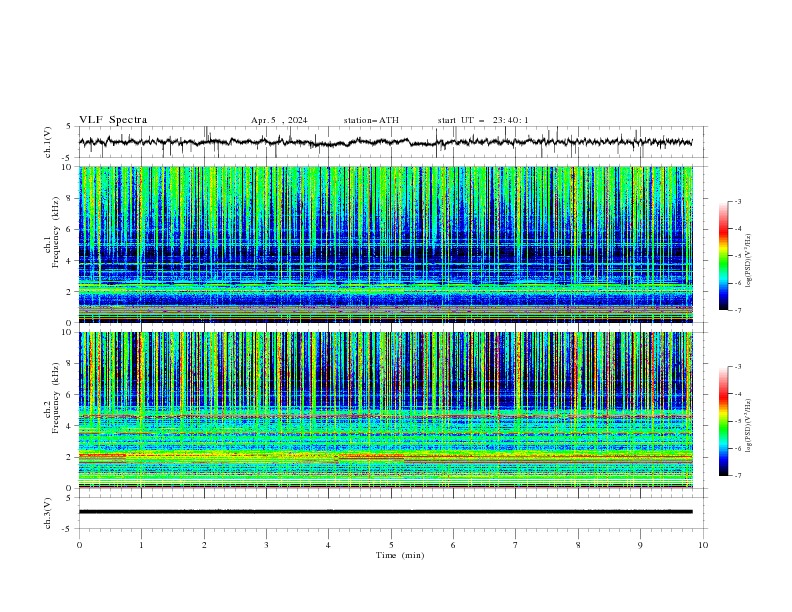Click the upper PSD color bar
Image resolution: width=792 pixels, height=612 pixels.
(x=723, y=256)
